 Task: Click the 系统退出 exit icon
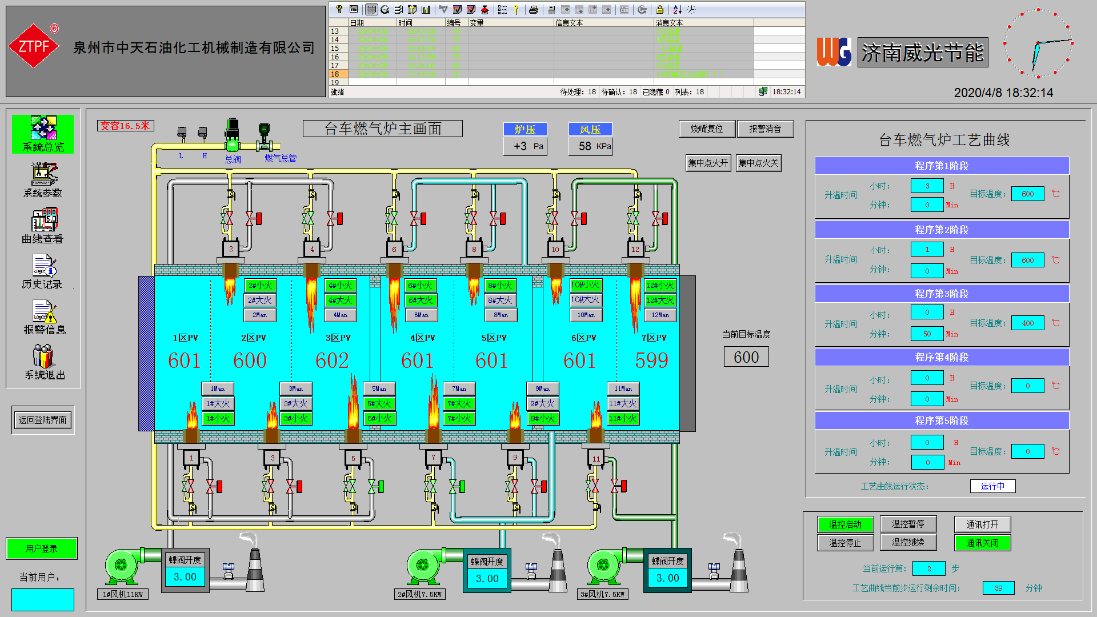(x=44, y=362)
